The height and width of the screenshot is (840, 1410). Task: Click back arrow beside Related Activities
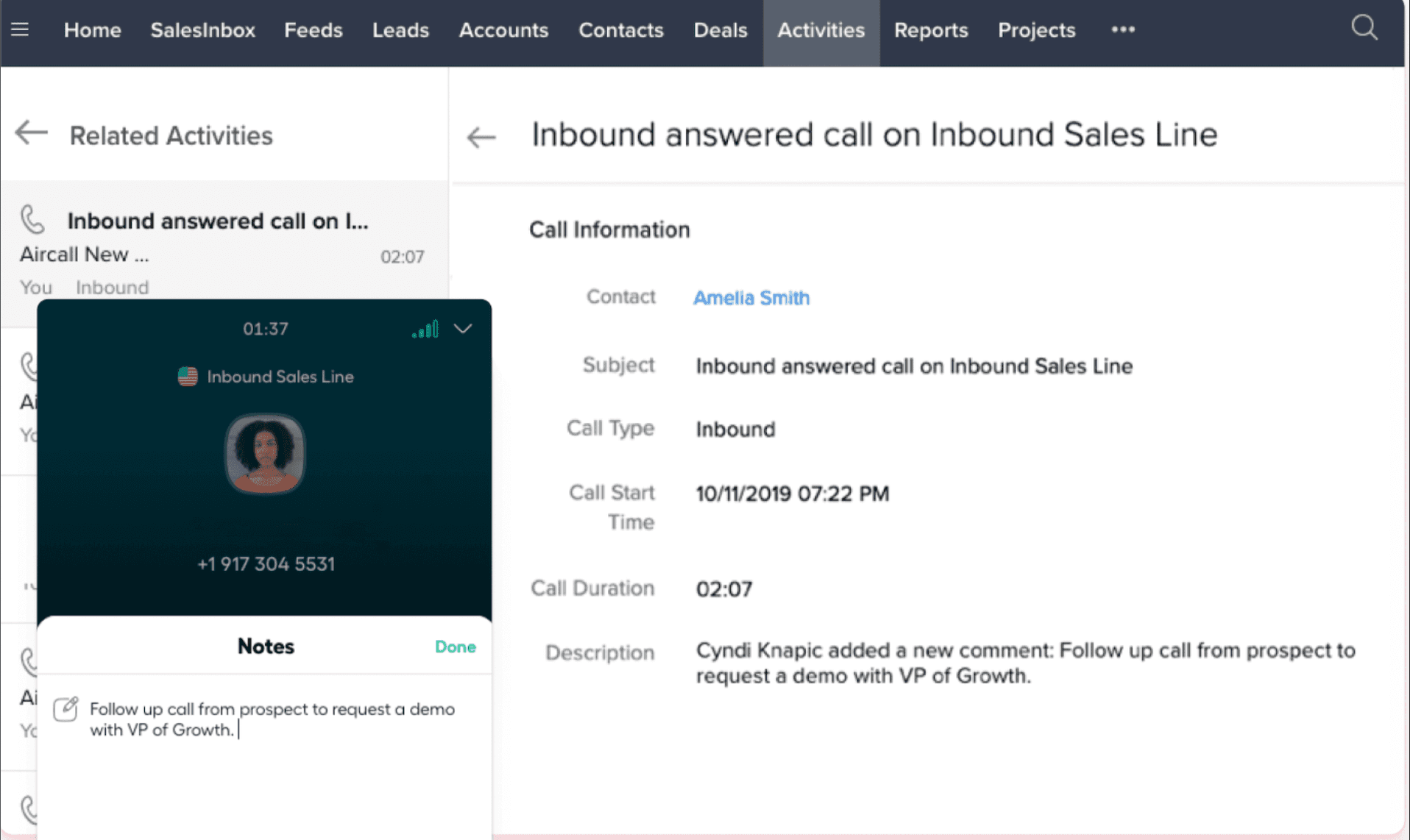tap(31, 133)
